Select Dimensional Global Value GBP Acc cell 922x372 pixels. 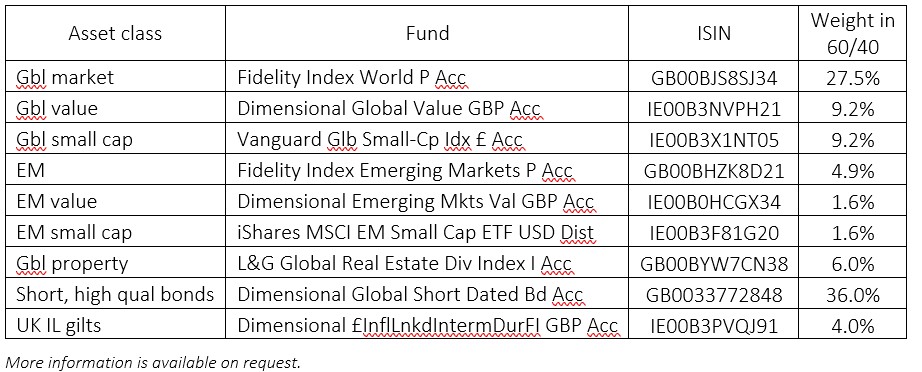[x=427, y=108]
